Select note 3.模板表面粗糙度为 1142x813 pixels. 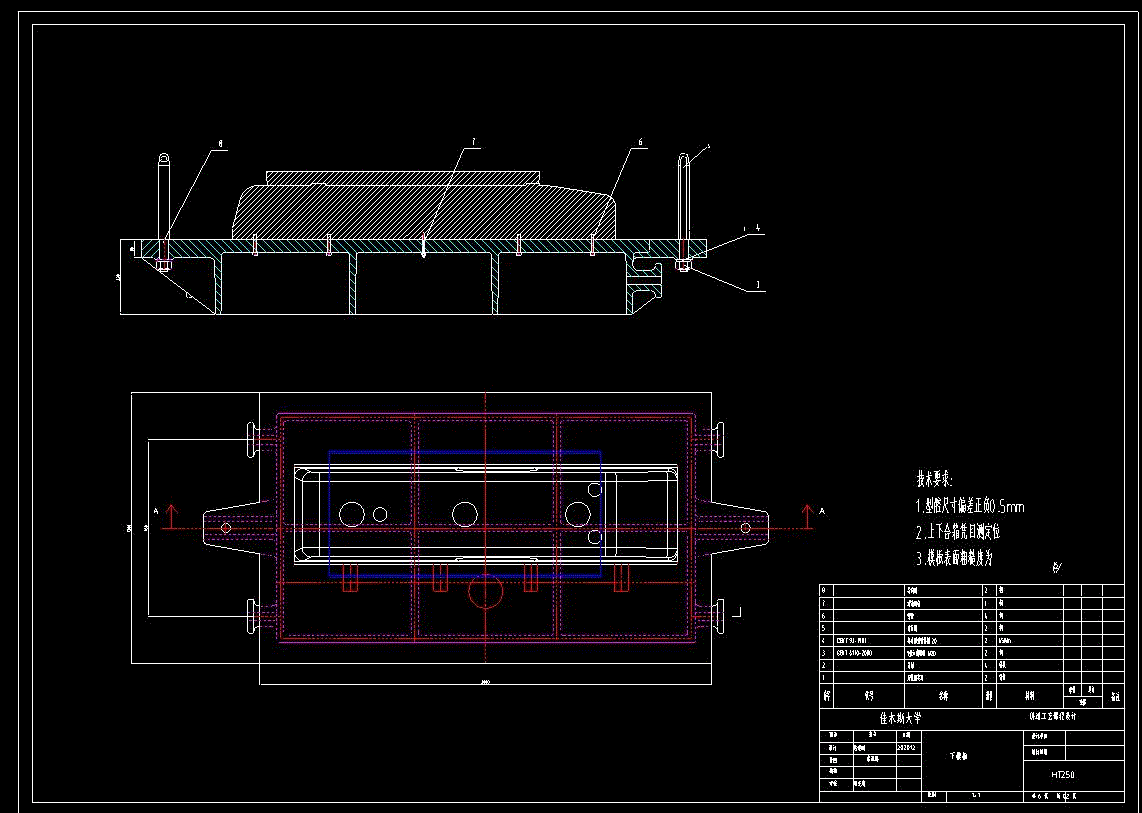pyautogui.click(x=954, y=558)
